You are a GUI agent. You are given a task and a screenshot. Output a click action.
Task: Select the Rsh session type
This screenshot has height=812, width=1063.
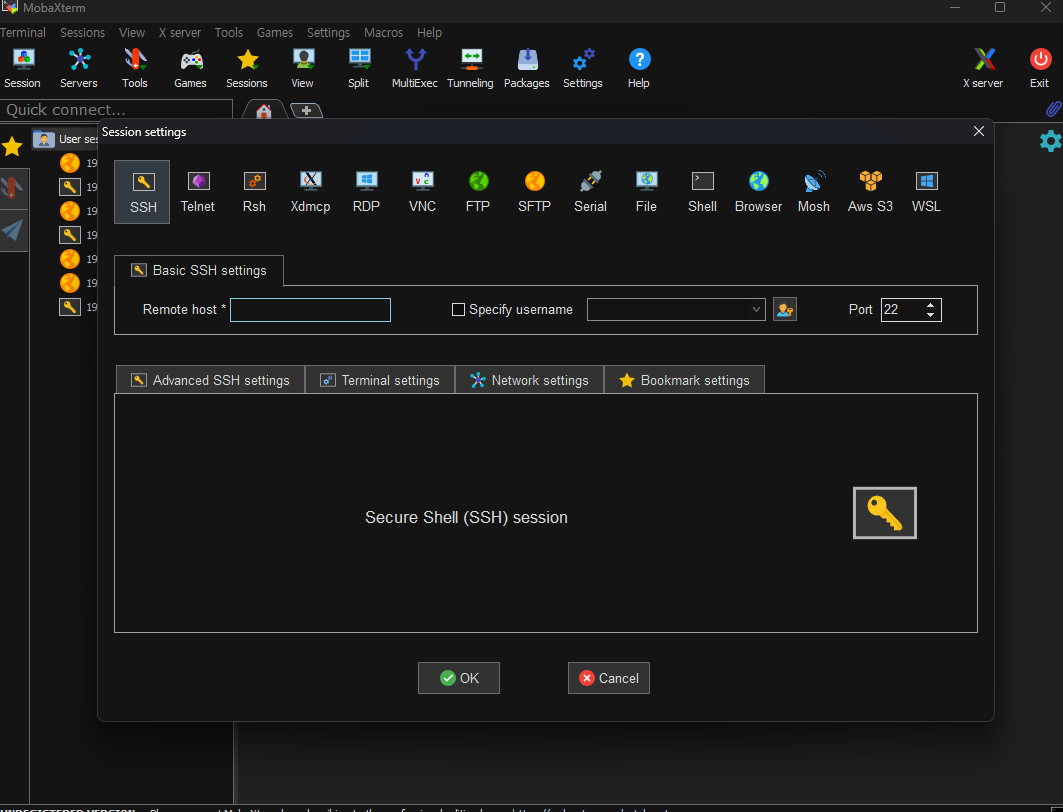pyautogui.click(x=254, y=192)
